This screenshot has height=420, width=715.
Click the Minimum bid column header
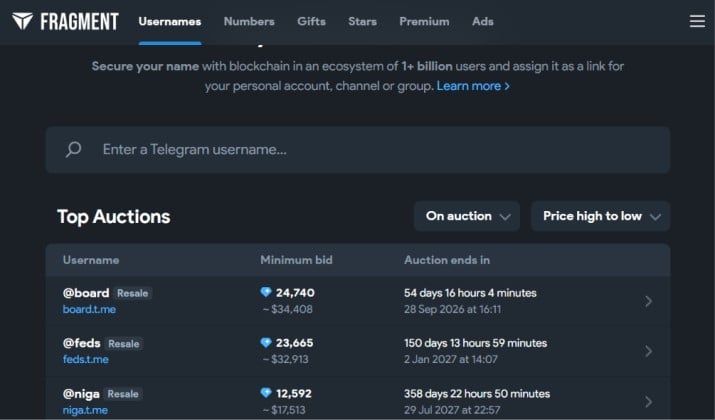point(296,260)
